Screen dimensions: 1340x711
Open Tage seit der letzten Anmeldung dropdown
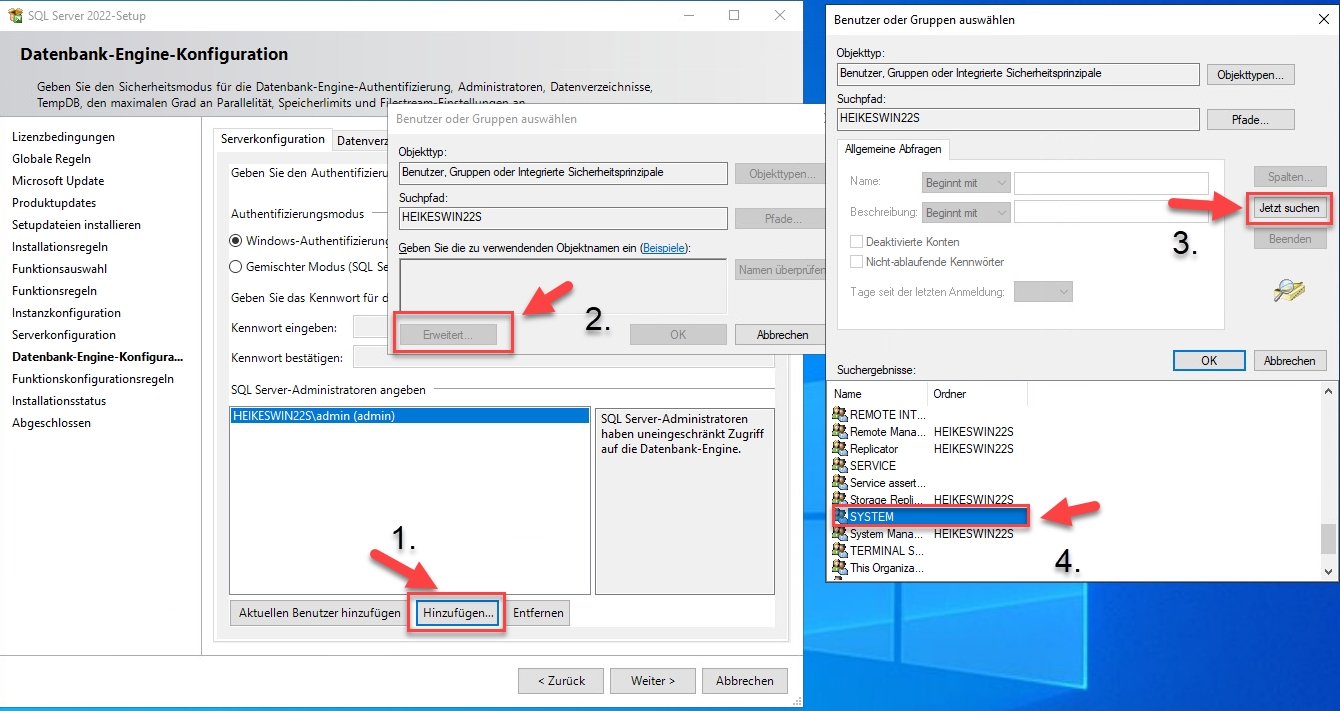click(1043, 292)
